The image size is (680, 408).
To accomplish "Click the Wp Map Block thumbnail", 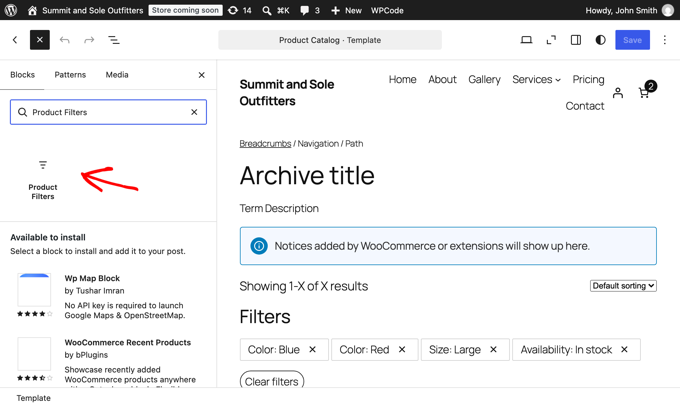I will tap(34, 290).
